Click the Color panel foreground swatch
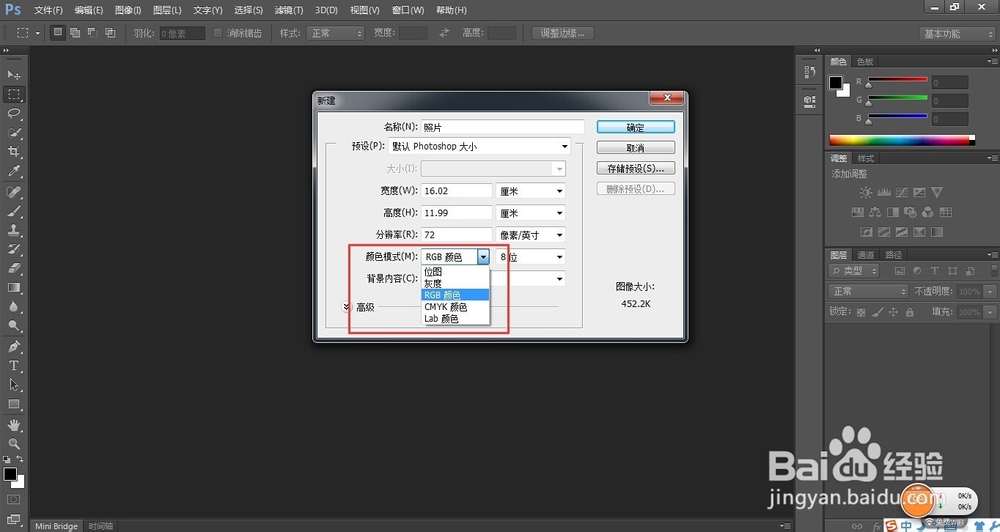The width and height of the screenshot is (1000, 532). (835, 83)
